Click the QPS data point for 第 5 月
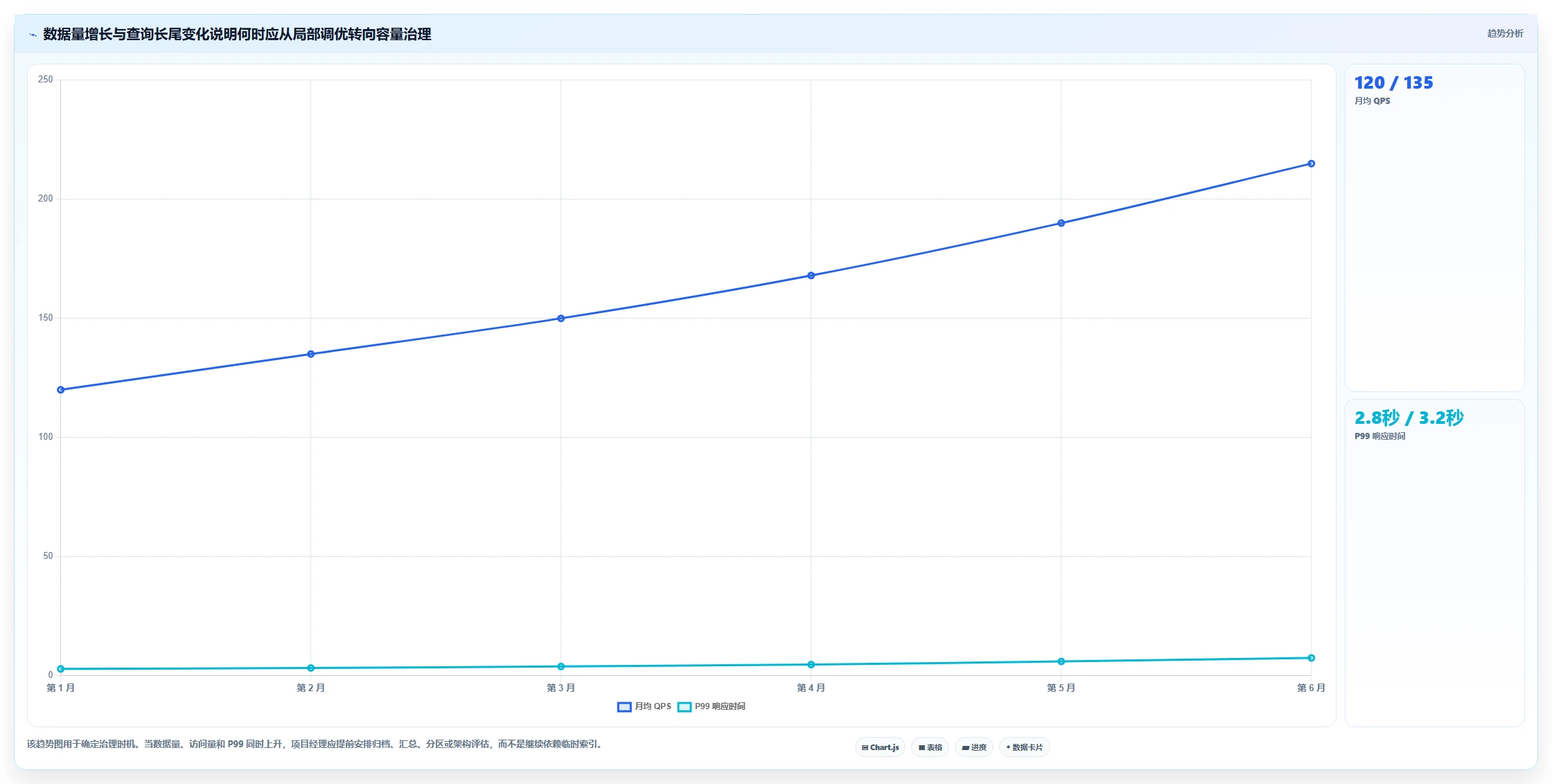Image resolution: width=1552 pixels, height=784 pixels. click(1061, 223)
